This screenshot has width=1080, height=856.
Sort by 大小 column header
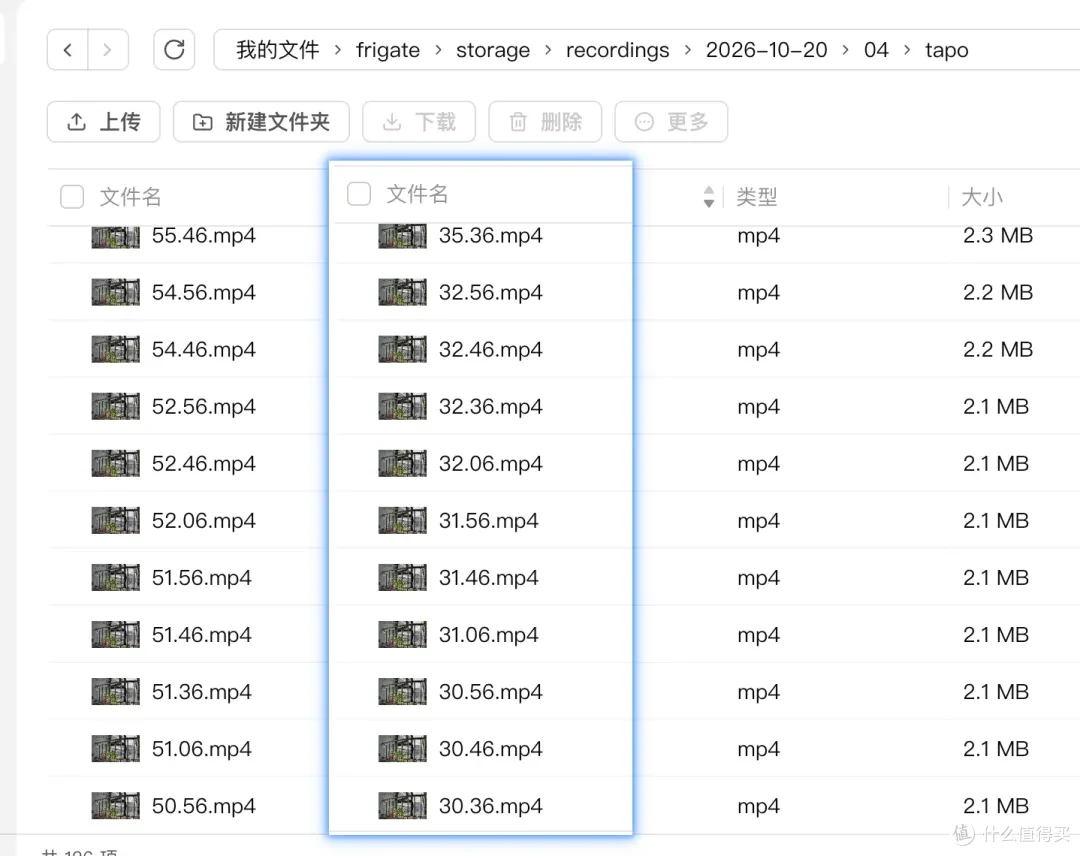[982, 197]
